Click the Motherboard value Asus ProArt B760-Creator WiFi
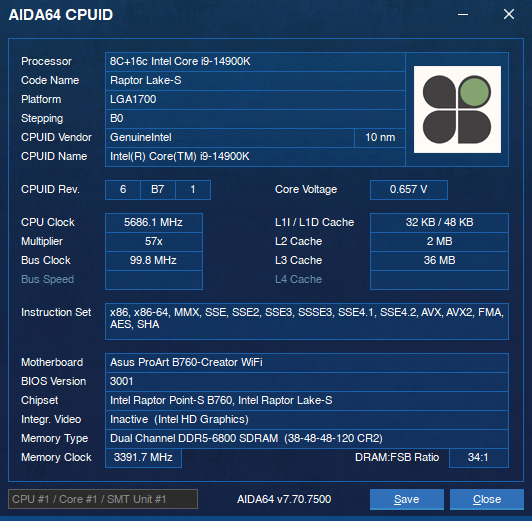 point(307,363)
